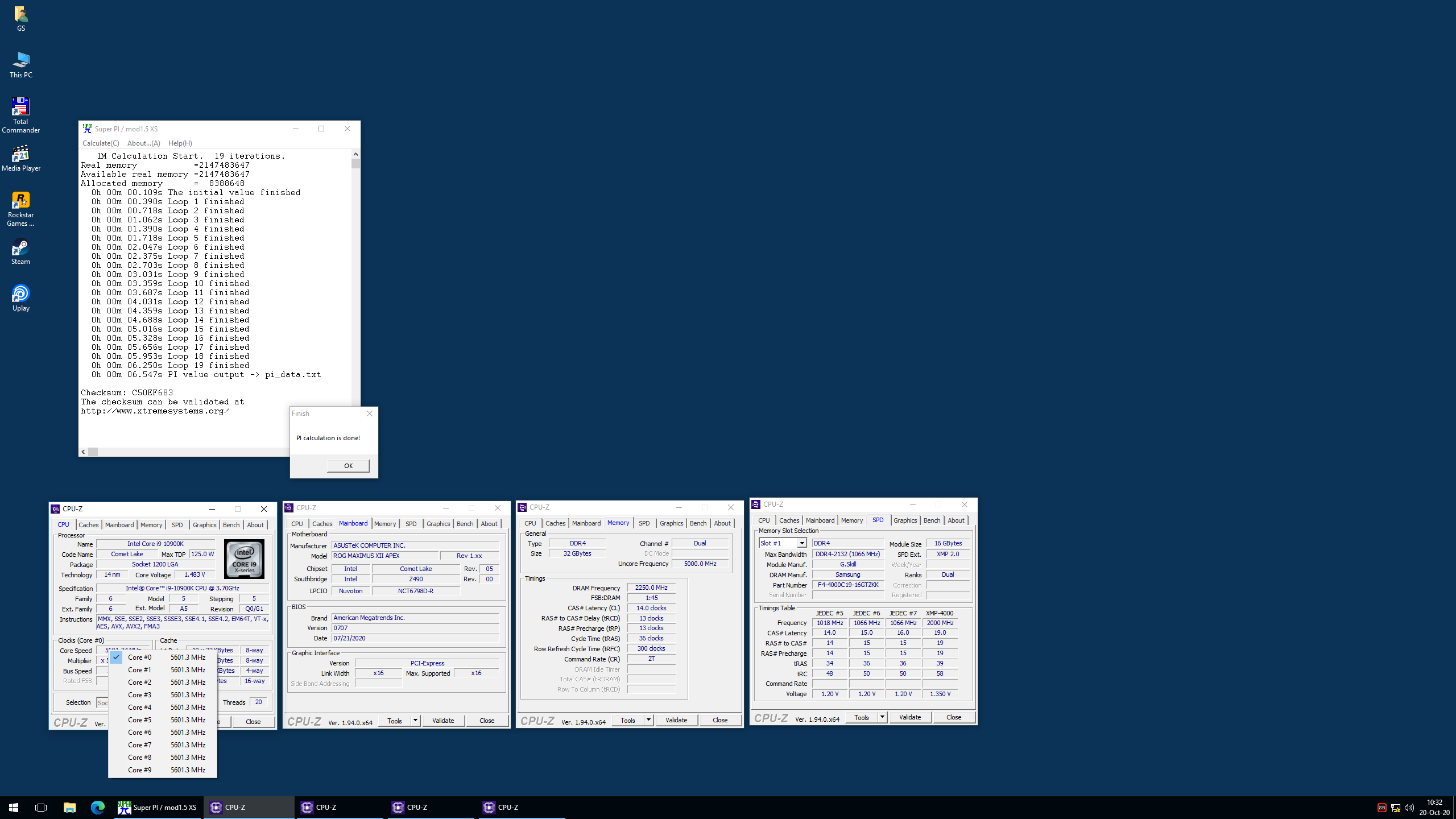Click Close button in Memory CPU-Z window
Screen dimensions: 1456x819
(x=720, y=720)
